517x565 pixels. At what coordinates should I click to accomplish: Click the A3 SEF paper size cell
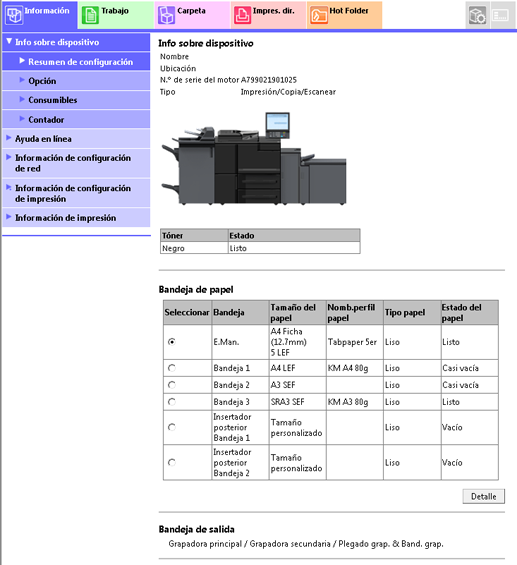[x=298, y=385]
